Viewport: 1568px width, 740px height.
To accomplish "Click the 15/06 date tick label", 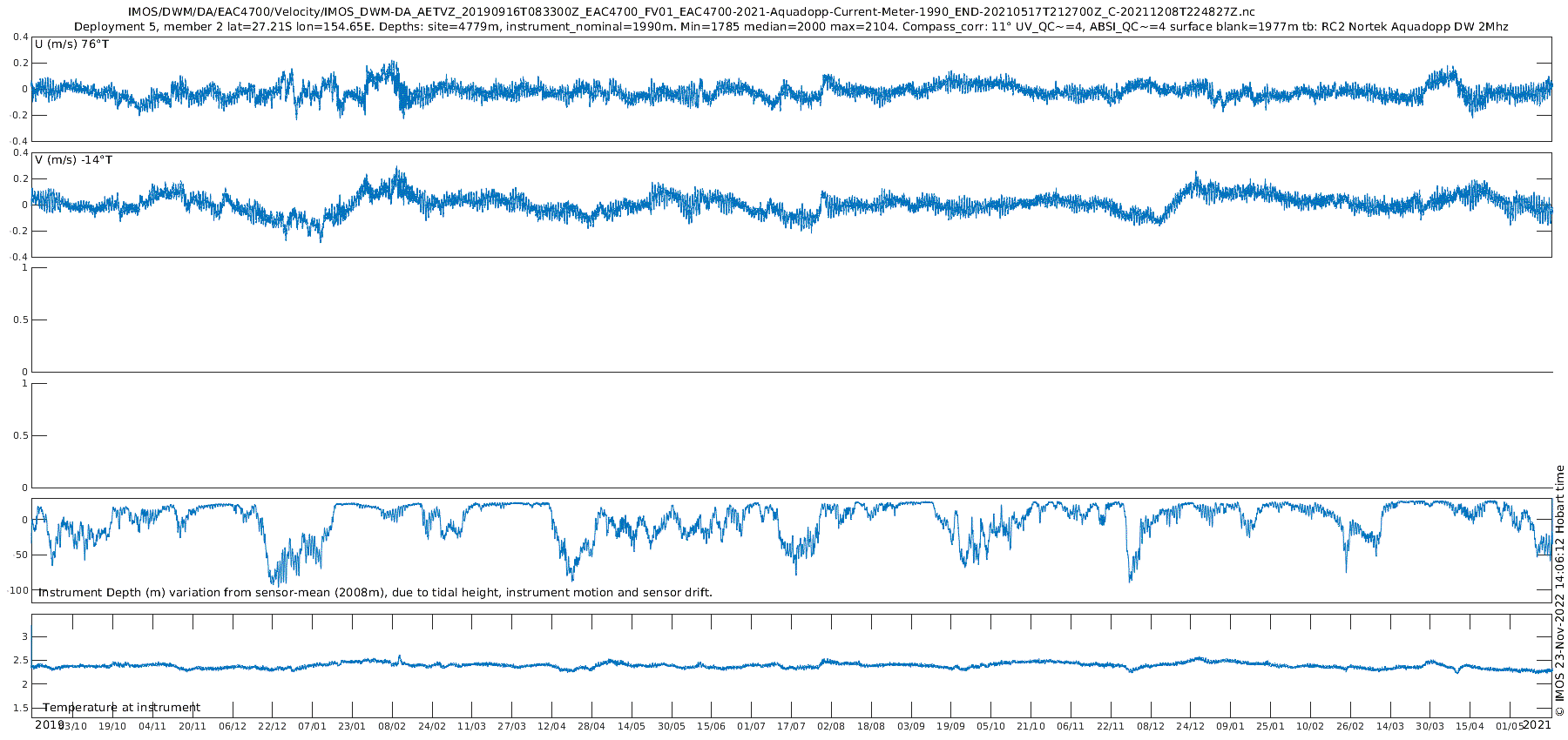I will [712, 726].
